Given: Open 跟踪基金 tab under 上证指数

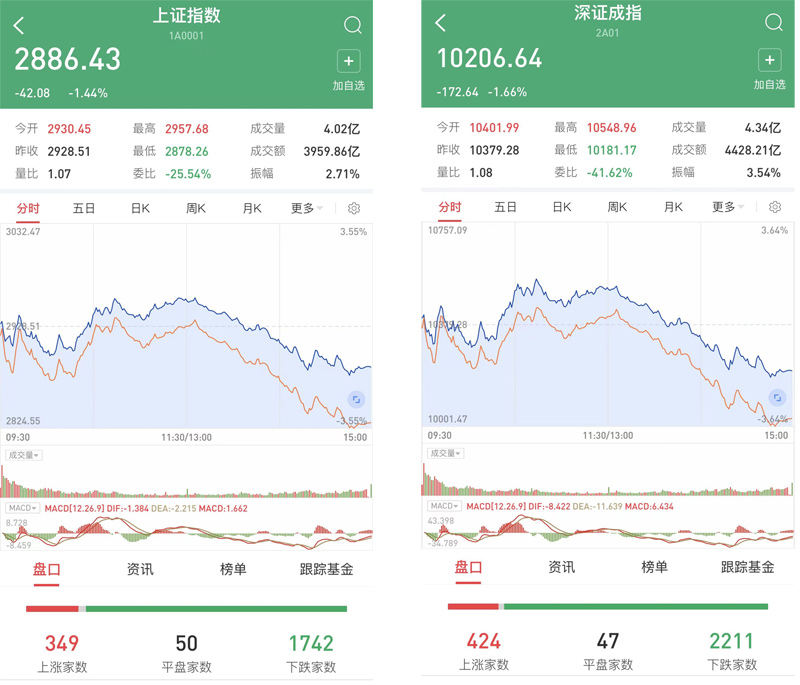Looking at the screenshot, I should point(327,569).
